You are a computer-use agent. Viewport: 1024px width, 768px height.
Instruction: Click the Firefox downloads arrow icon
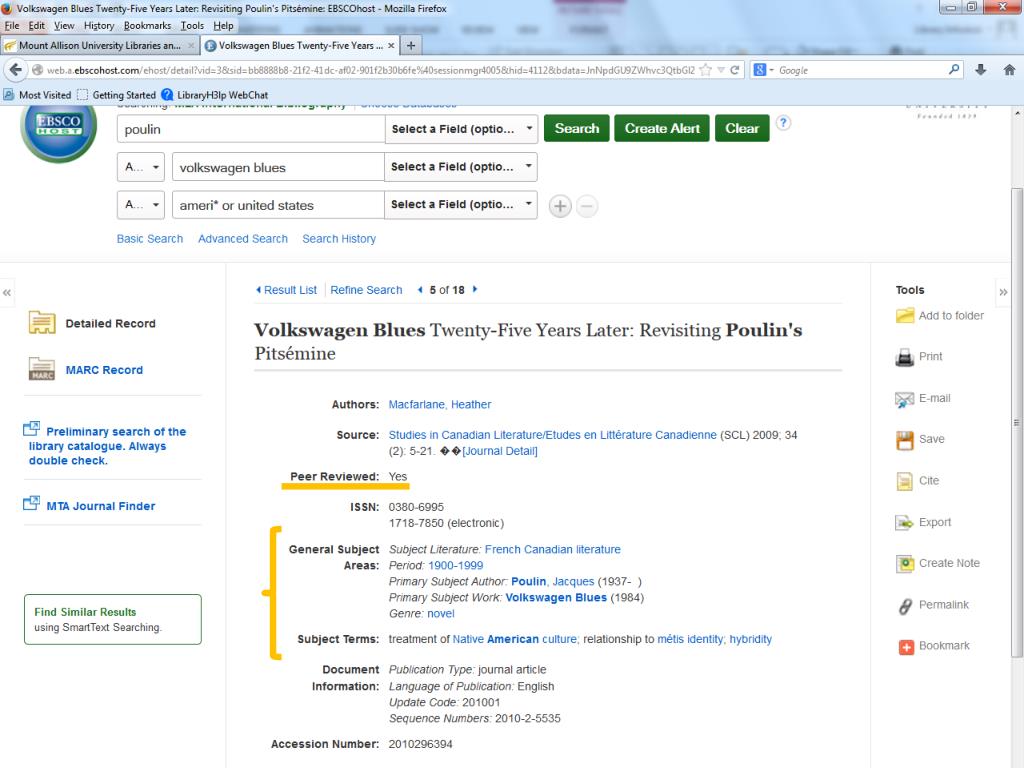(x=980, y=70)
